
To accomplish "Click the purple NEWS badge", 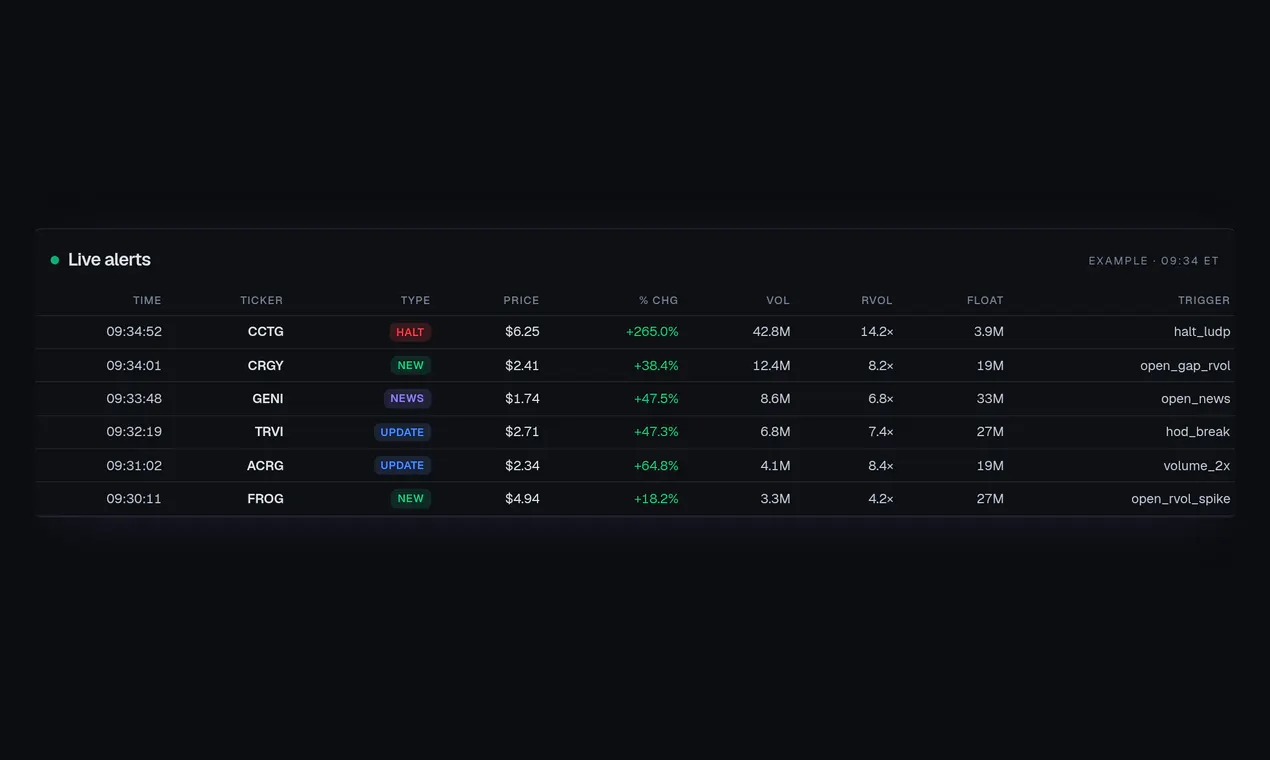I will 407,398.
